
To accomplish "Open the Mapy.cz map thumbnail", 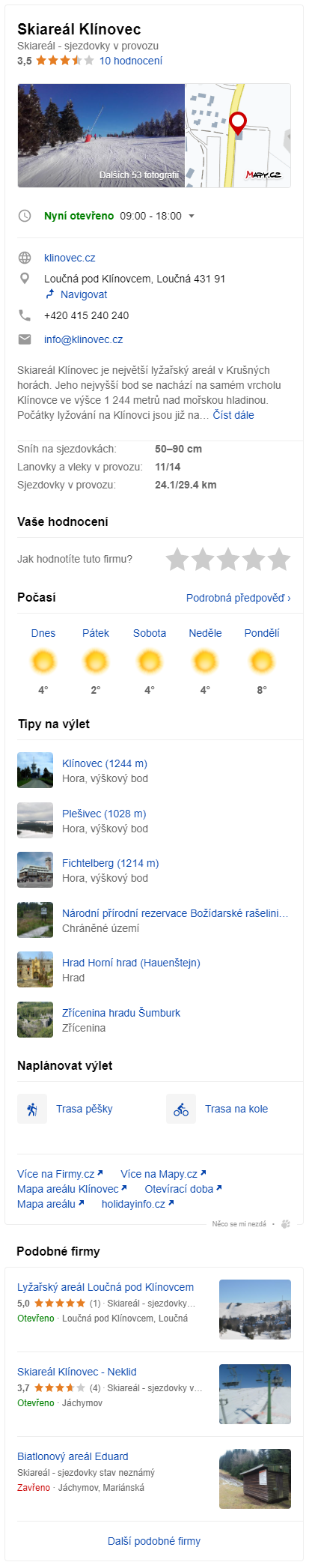I will (x=238, y=136).
